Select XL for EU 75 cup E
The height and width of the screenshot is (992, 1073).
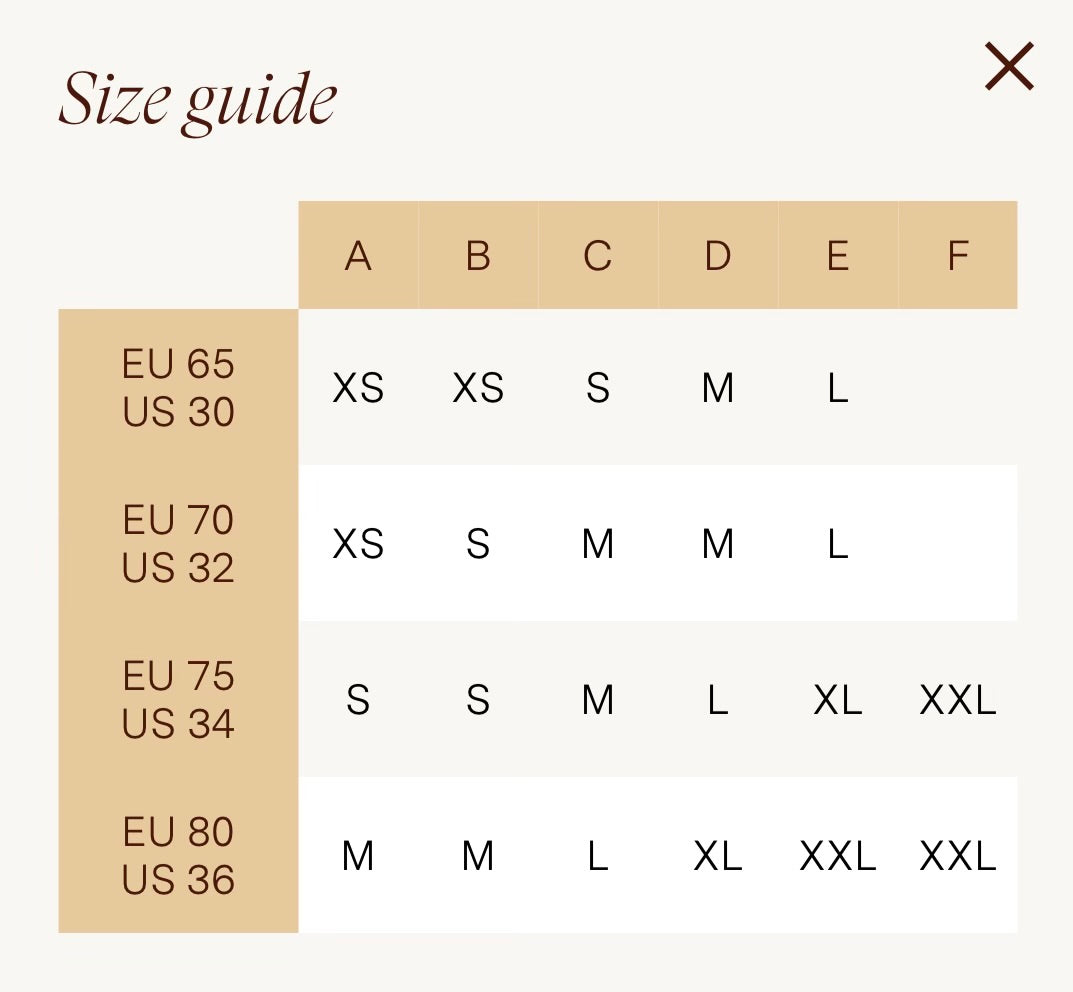point(838,699)
